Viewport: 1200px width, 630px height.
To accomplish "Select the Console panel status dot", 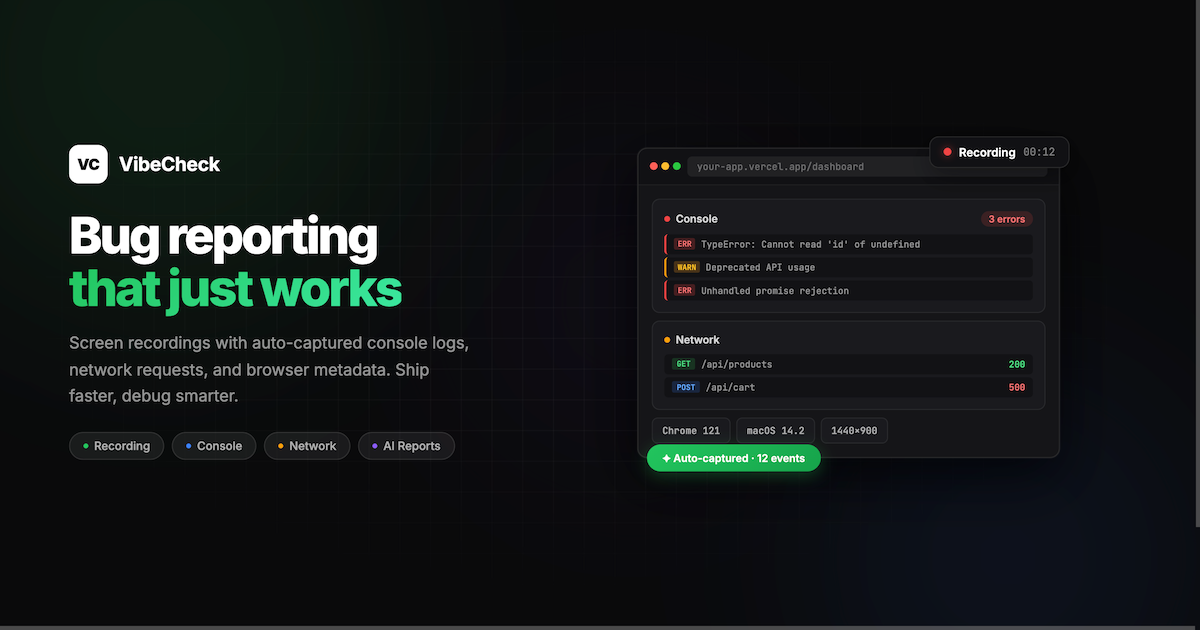I will click(668, 219).
